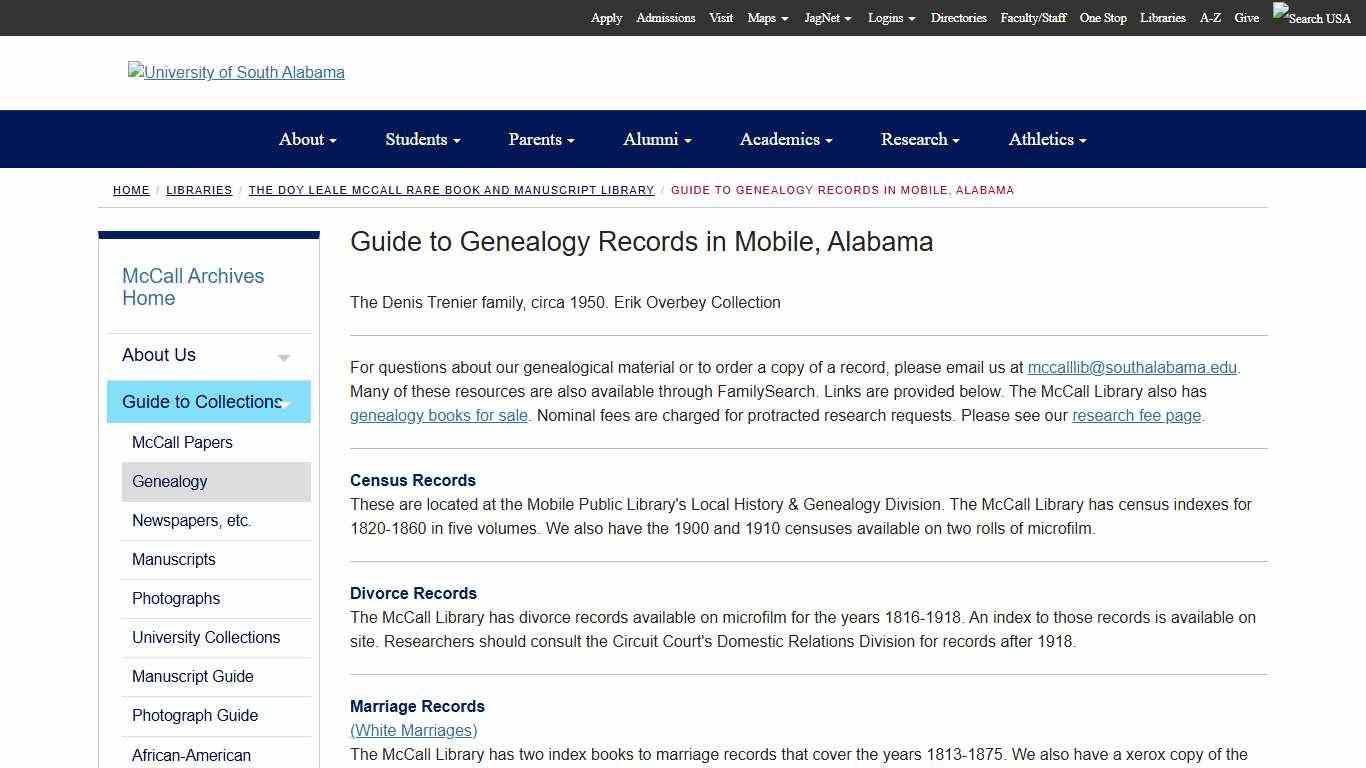
Task: Open the Logins dropdown menu
Action: (x=889, y=18)
